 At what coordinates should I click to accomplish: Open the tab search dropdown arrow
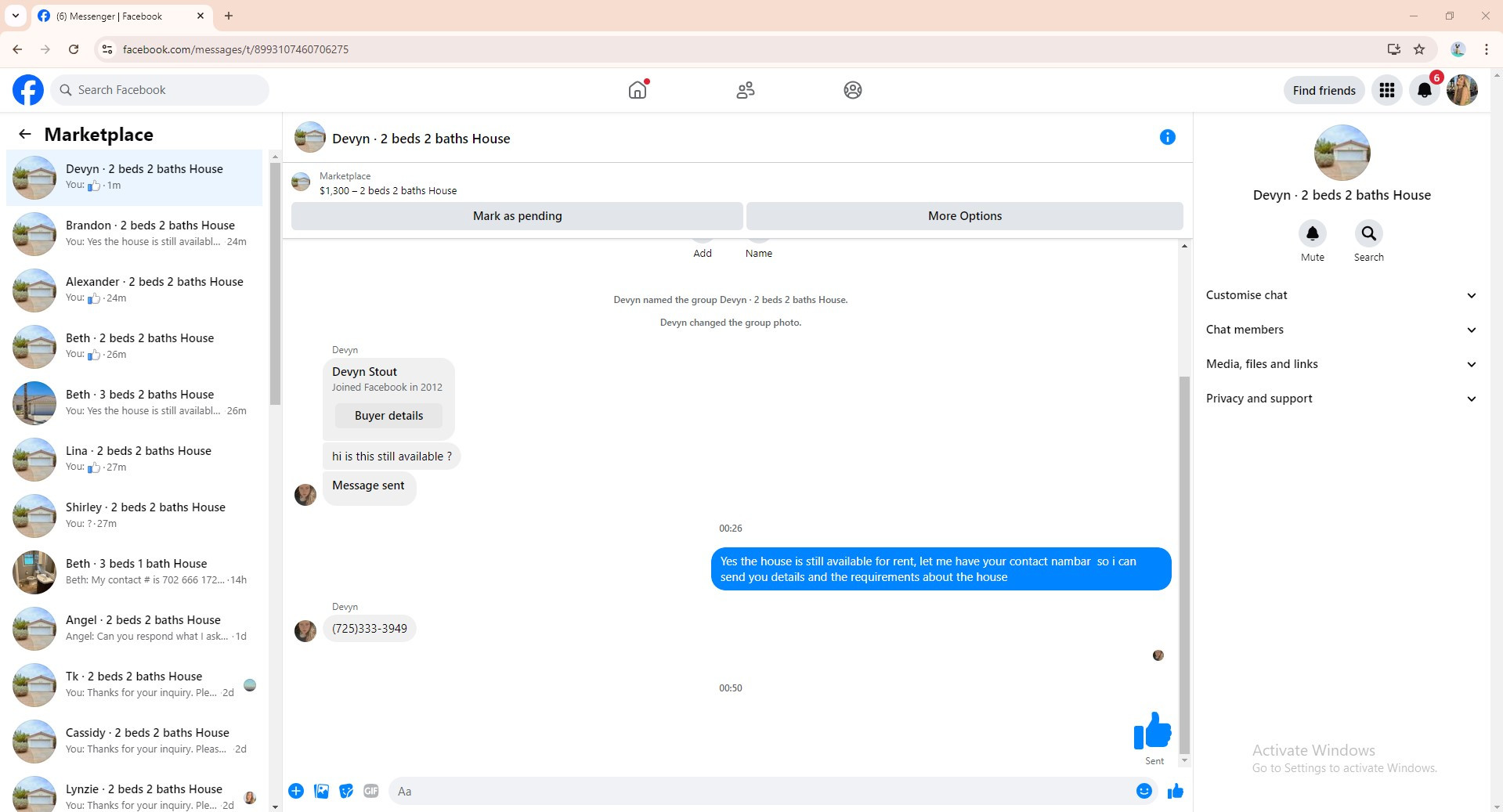[16, 16]
